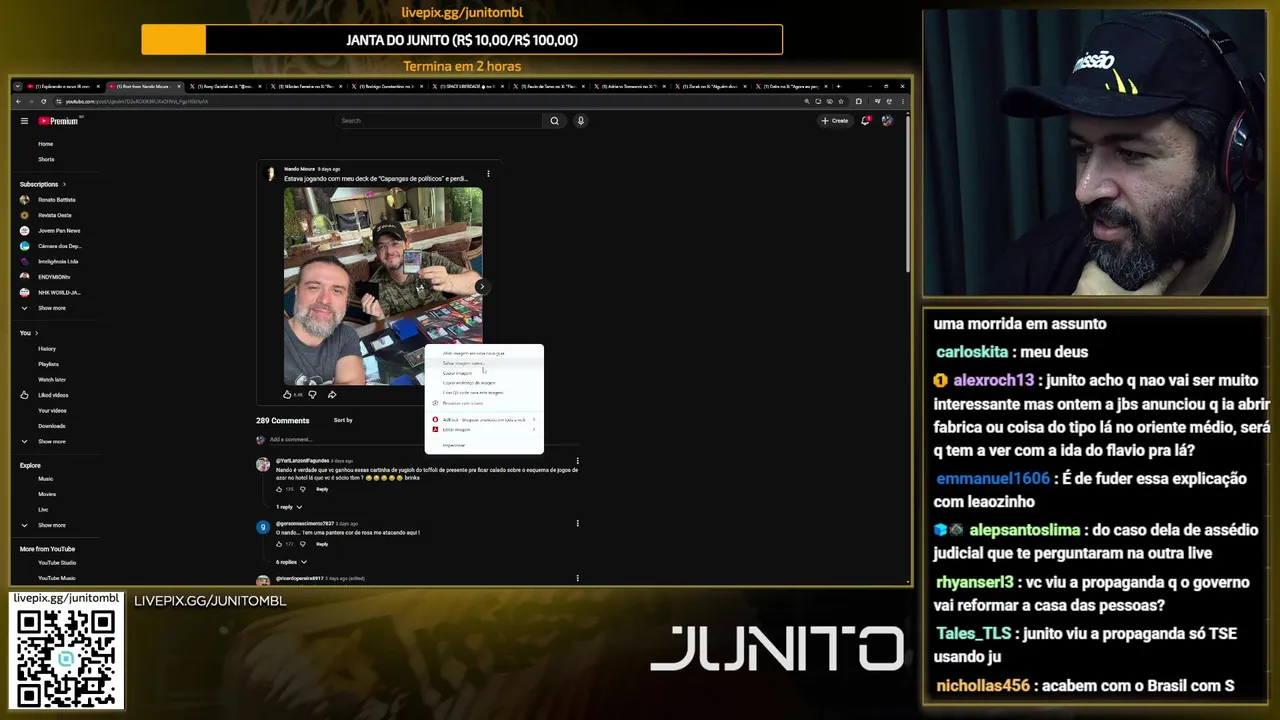The image size is (1280, 720).
Task: Choose Salvar imagem como in context menu
Action: [x=484, y=363]
